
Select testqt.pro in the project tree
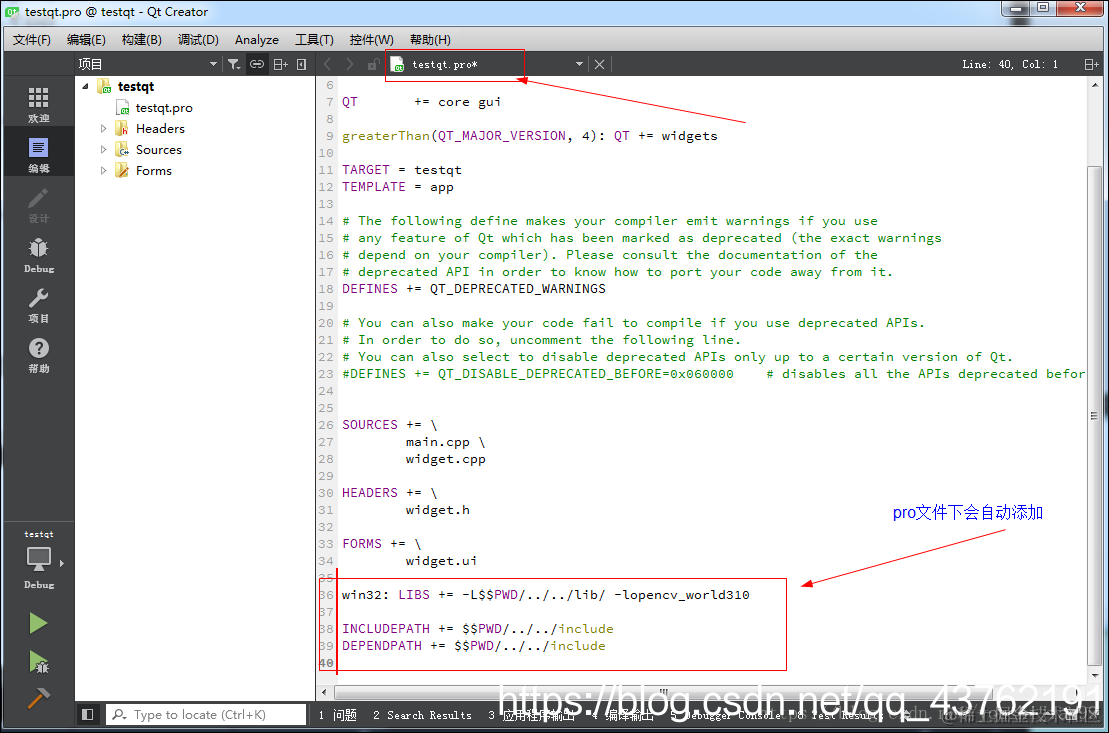click(163, 108)
